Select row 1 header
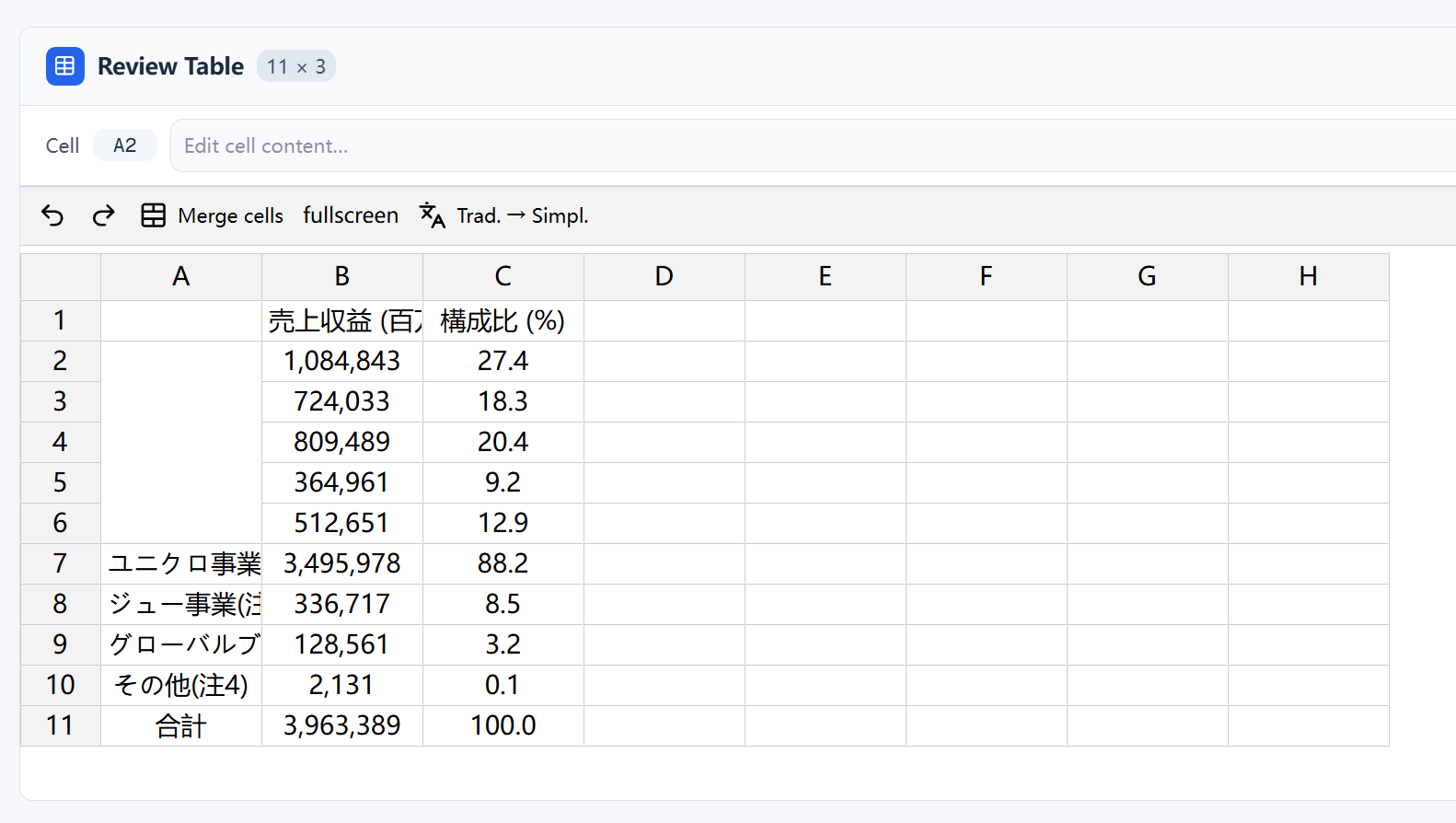The height and width of the screenshot is (823, 1456). pyautogui.click(x=61, y=321)
